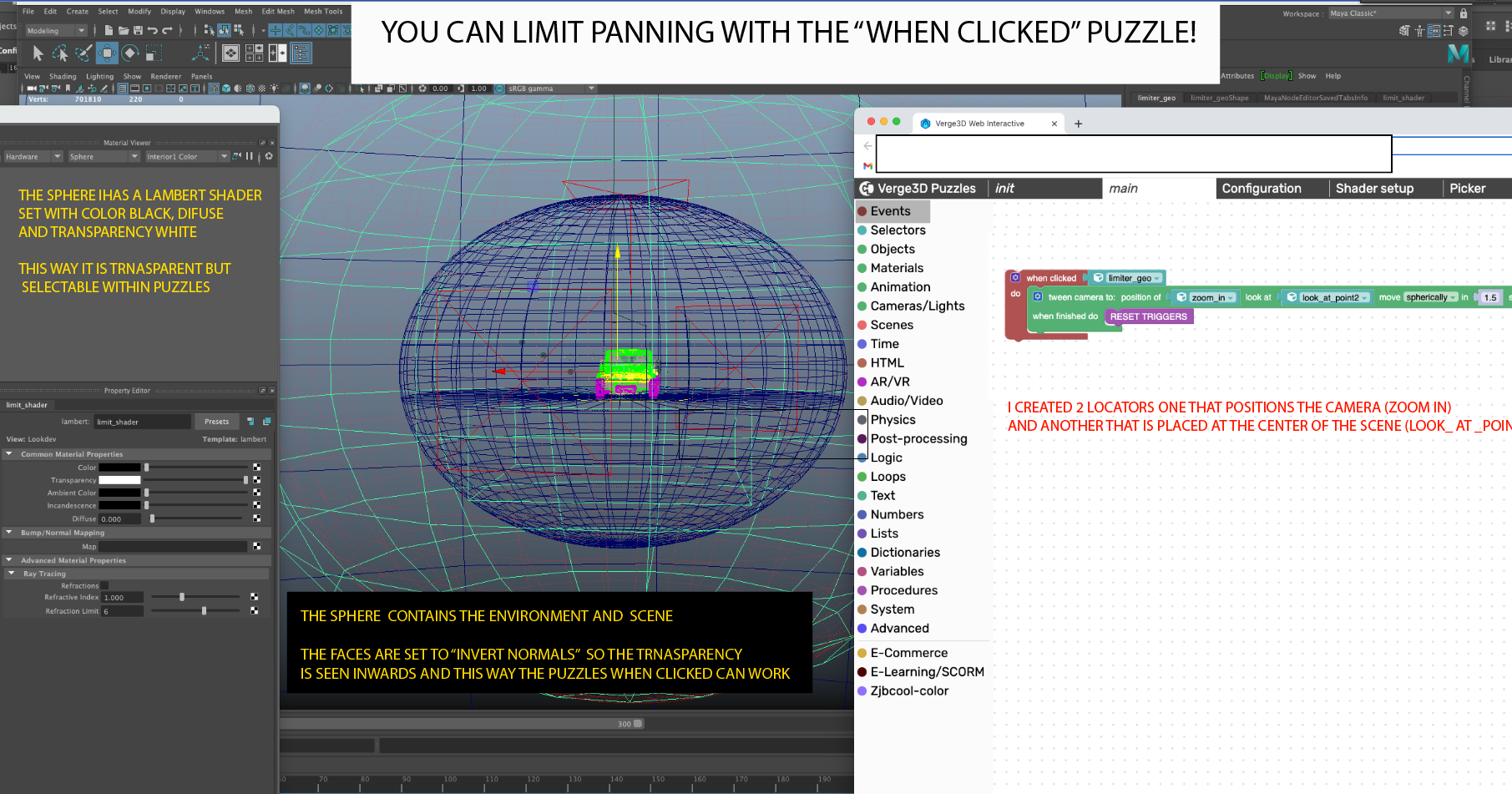Choose the Rotate tool in Maya toolbox
The width and height of the screenshot is (1512, 794).
pyautogui.click(x=130, y=53)
